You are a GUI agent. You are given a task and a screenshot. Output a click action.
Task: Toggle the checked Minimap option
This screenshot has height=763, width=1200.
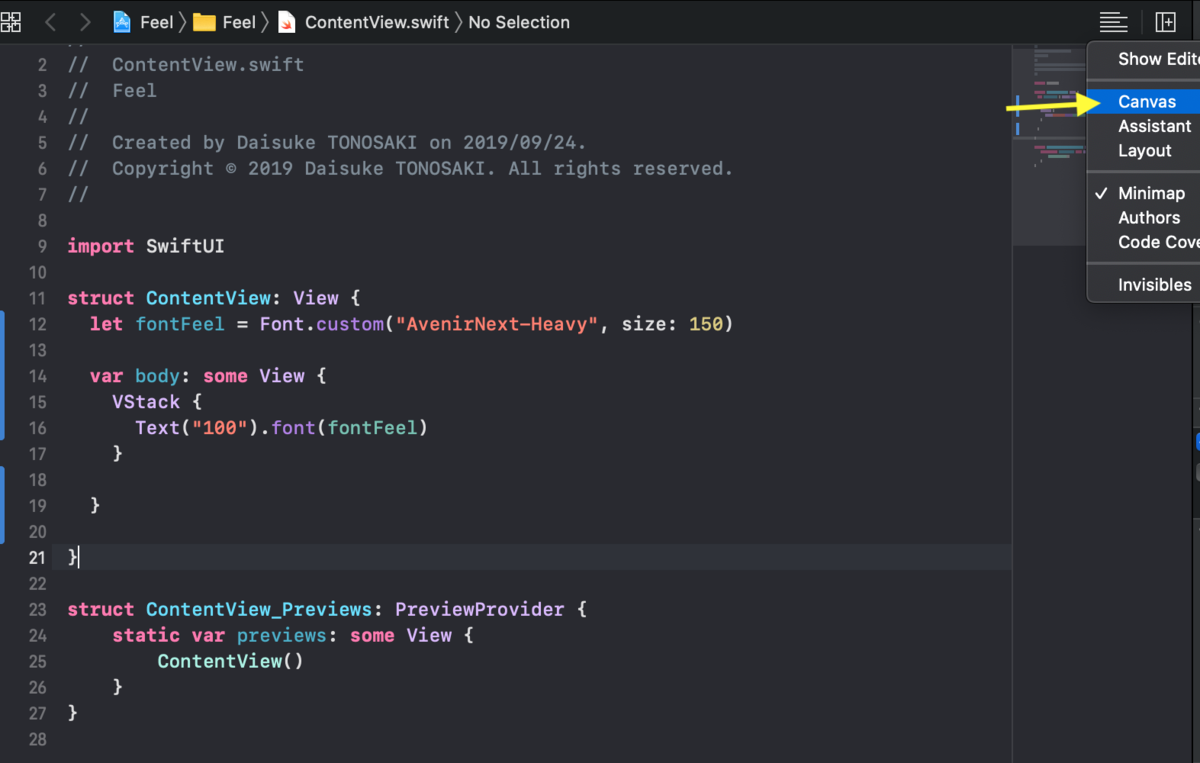click(1144, 193)
